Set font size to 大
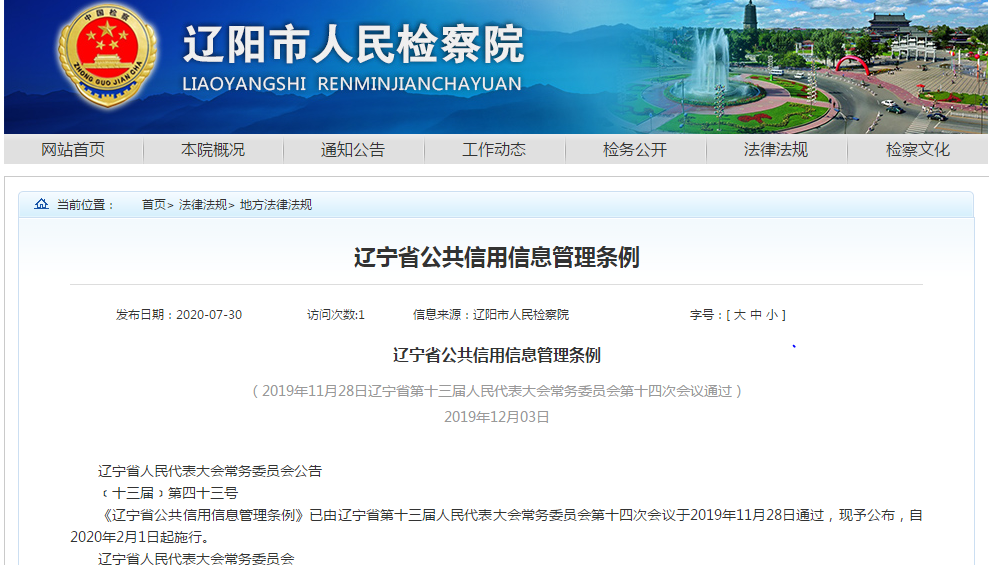The width and height of the screenshot is (989, 565). (739, 315)
